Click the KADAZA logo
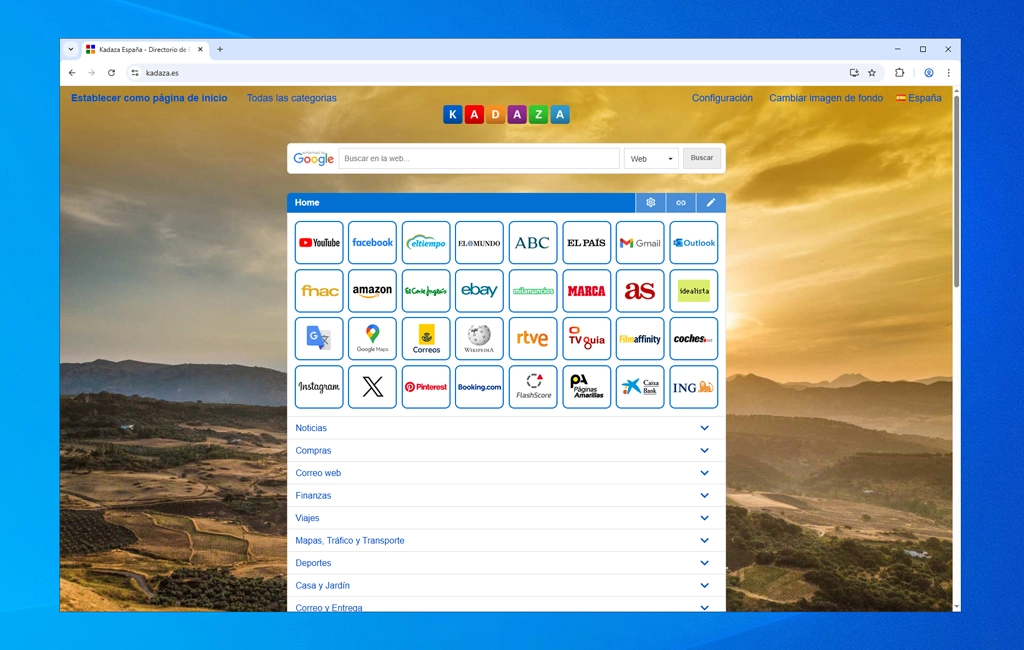Screen dimensions: 1024x650 (x=506, y=114)
